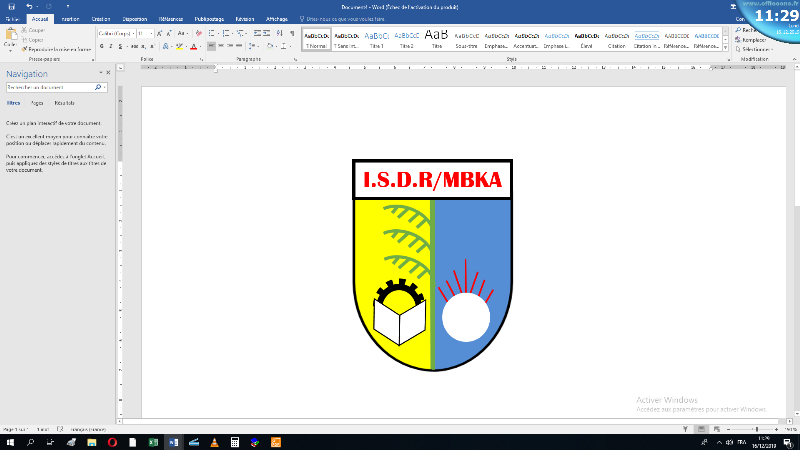Switch to the Disposition tab
Screen dimensions: 800x450
135,19
